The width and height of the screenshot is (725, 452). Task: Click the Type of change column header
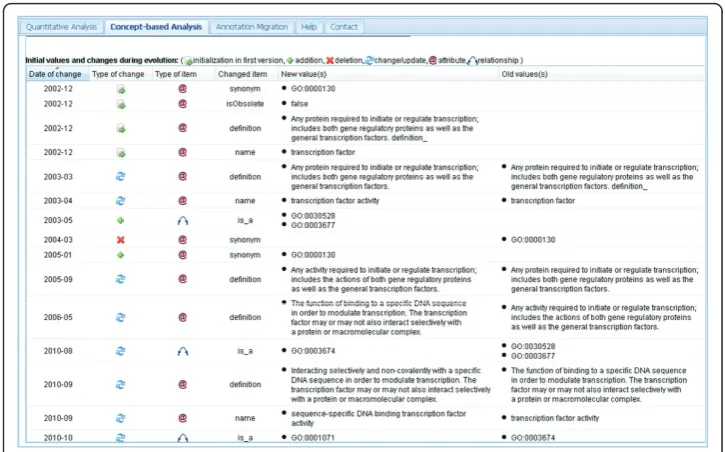(x=120, y=74)
